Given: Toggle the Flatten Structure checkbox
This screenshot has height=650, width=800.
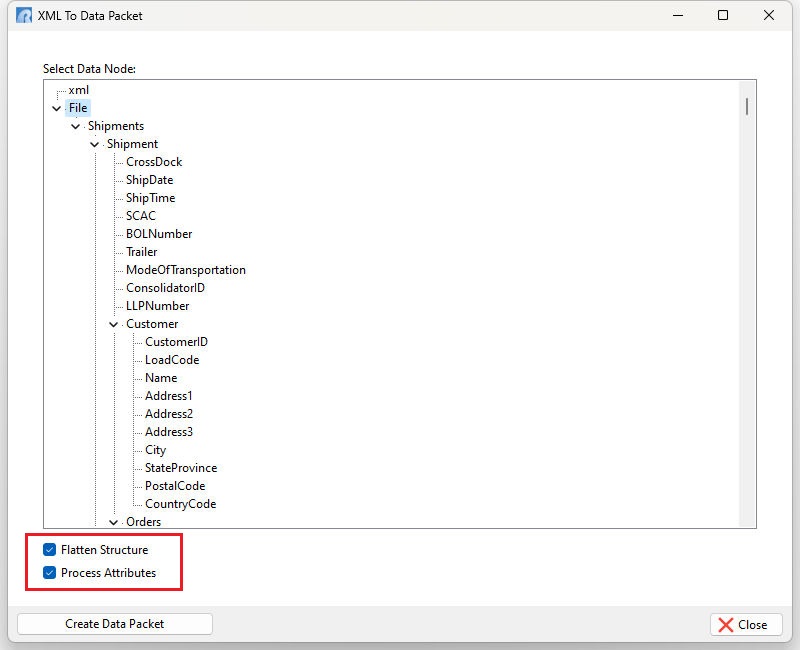Looking at the screenshot, I should (49, 549).
